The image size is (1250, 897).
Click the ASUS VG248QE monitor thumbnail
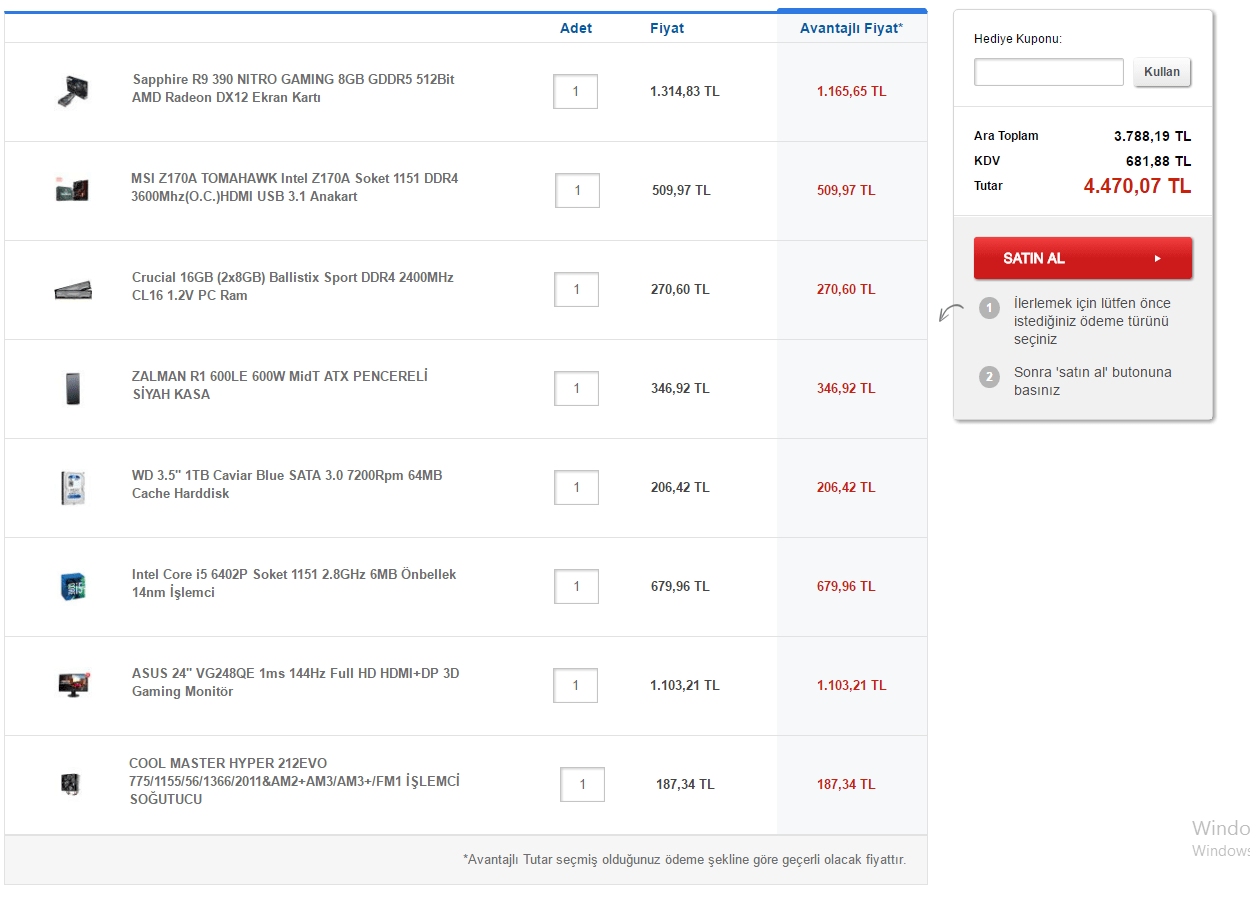point(73,684)
